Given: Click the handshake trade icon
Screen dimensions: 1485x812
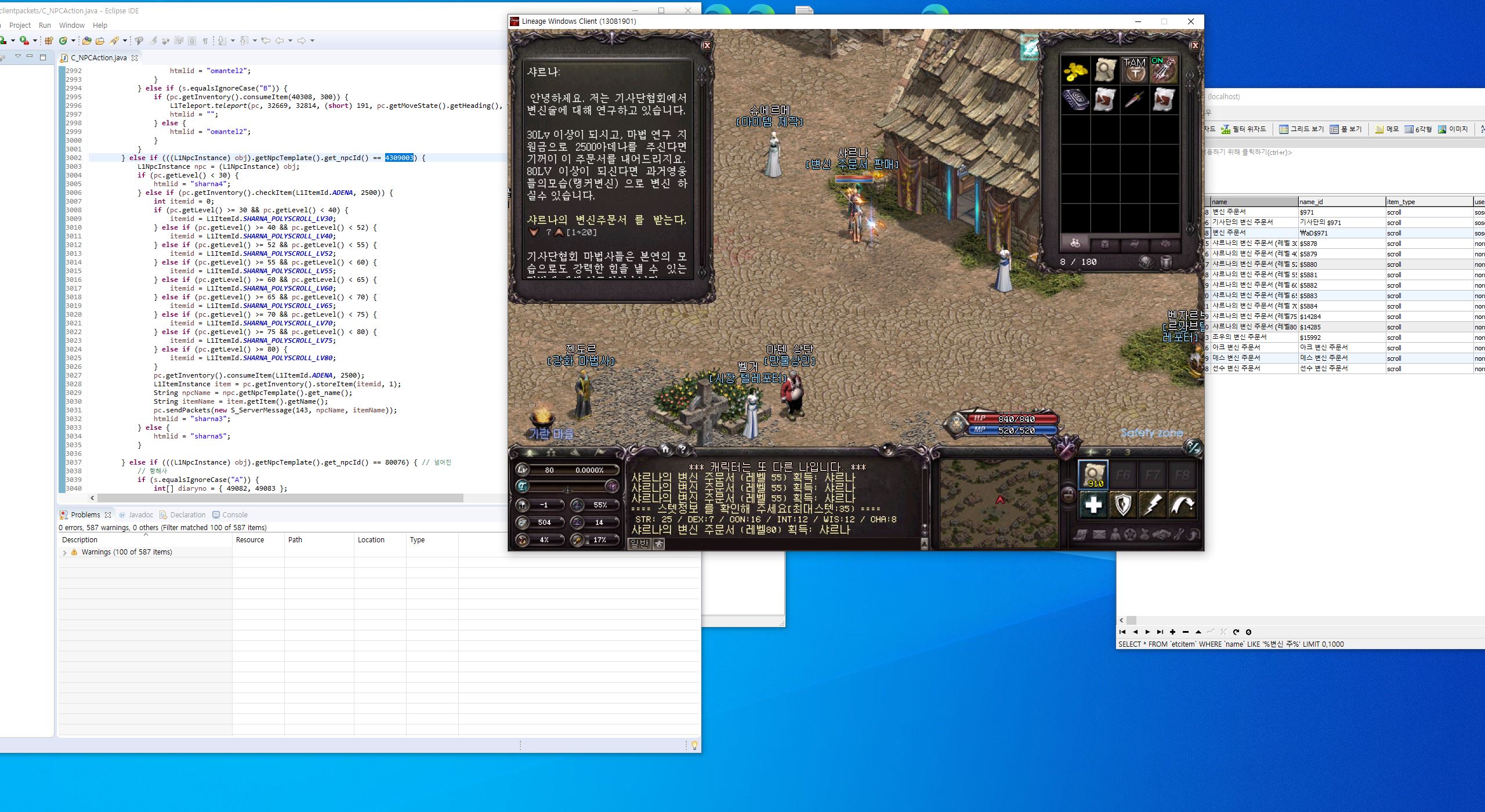Looking at the screenshot, I should pyautogui.click(x=1161, y=535).
